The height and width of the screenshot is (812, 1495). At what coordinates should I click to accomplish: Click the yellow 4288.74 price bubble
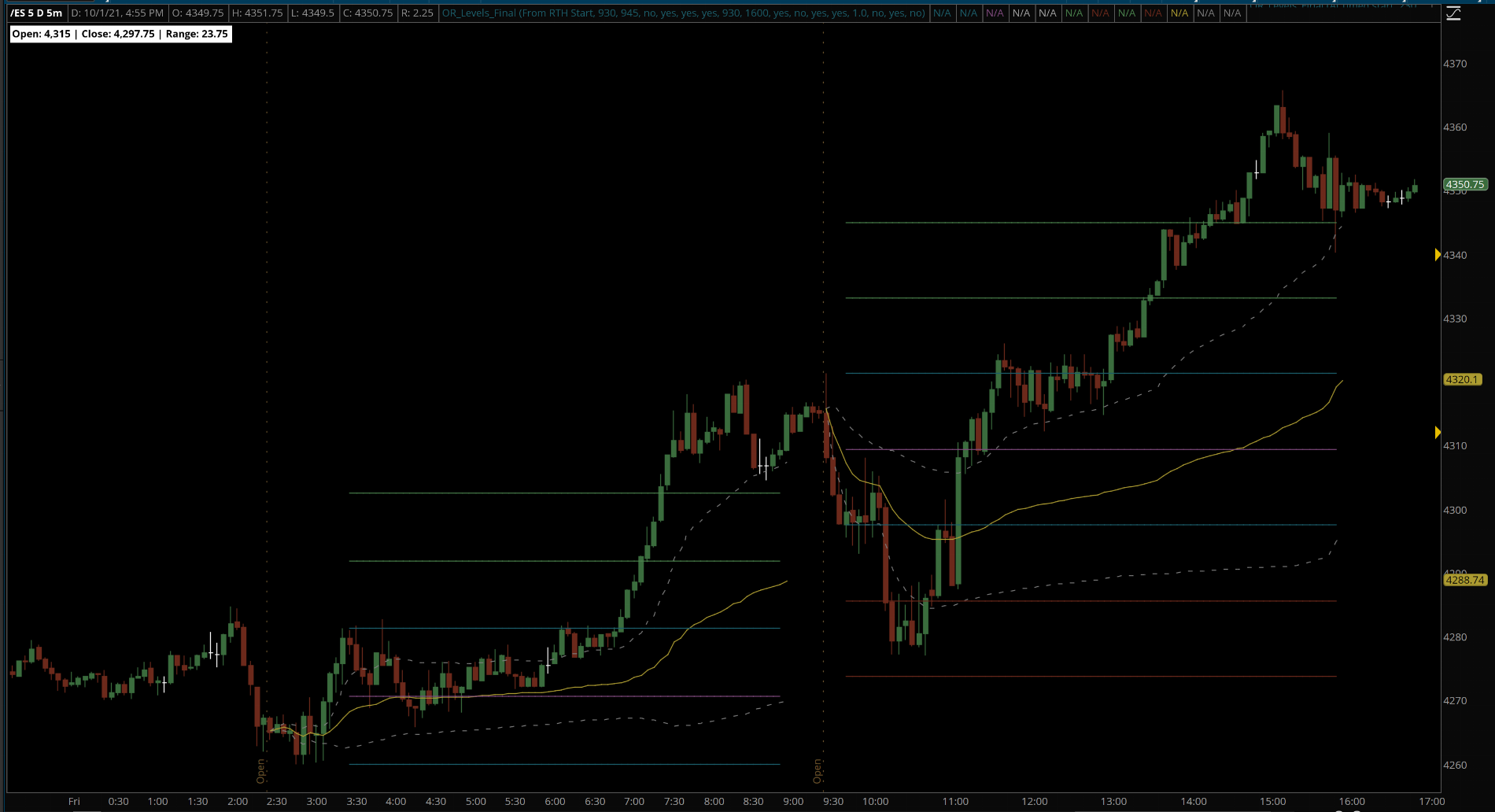[x=1464, y=580]
